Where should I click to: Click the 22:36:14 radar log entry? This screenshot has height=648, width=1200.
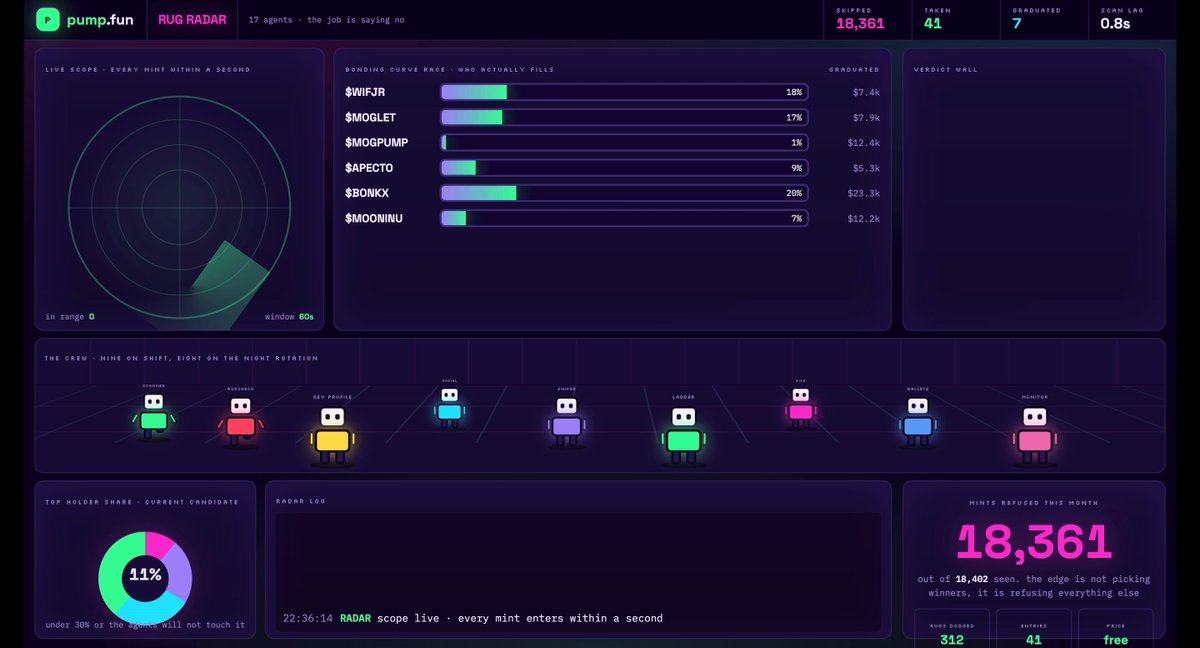pos(473,618)
